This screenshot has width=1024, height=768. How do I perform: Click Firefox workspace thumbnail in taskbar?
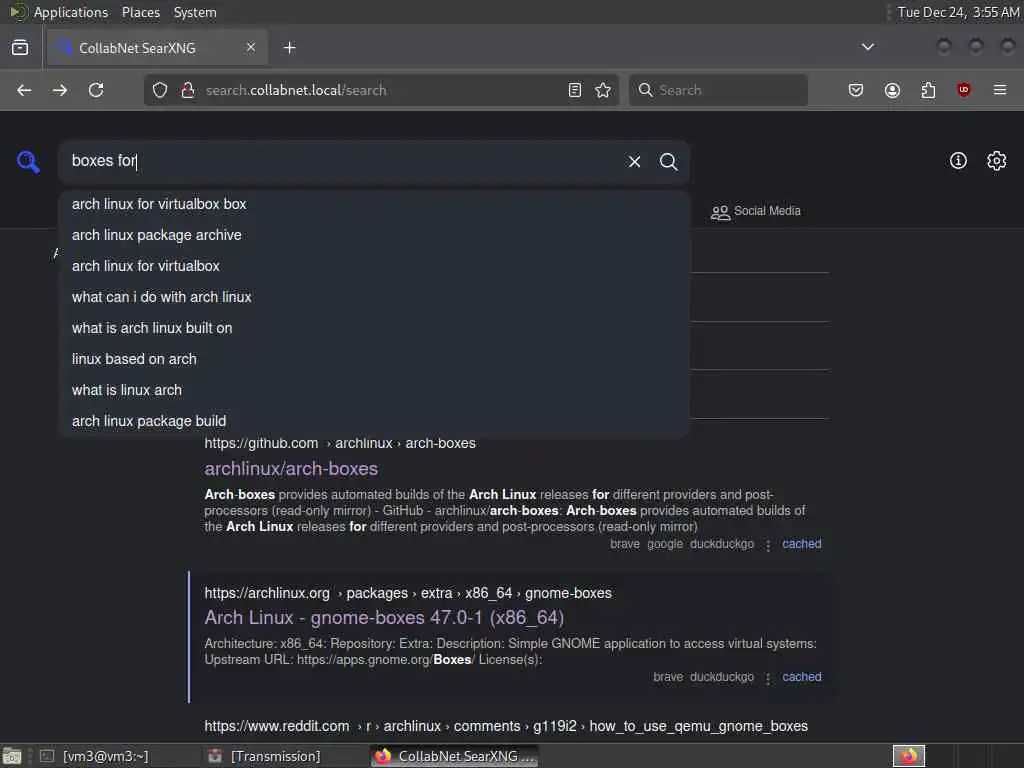click(908, 756)
